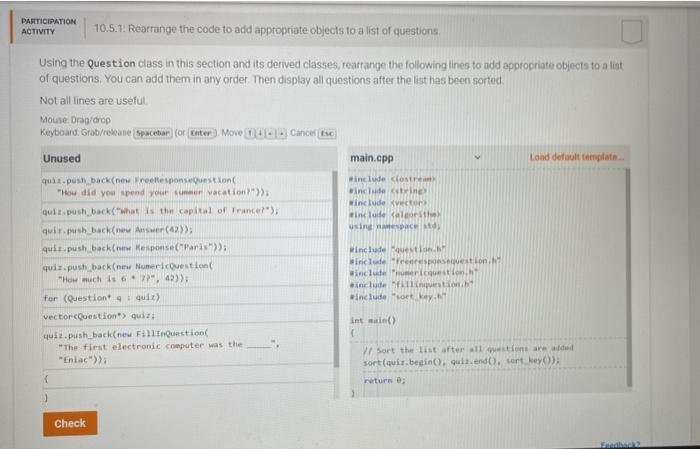Screen dimensions: 700x449
Task: Click the Sort the list comment line
Action: point(468,349)
